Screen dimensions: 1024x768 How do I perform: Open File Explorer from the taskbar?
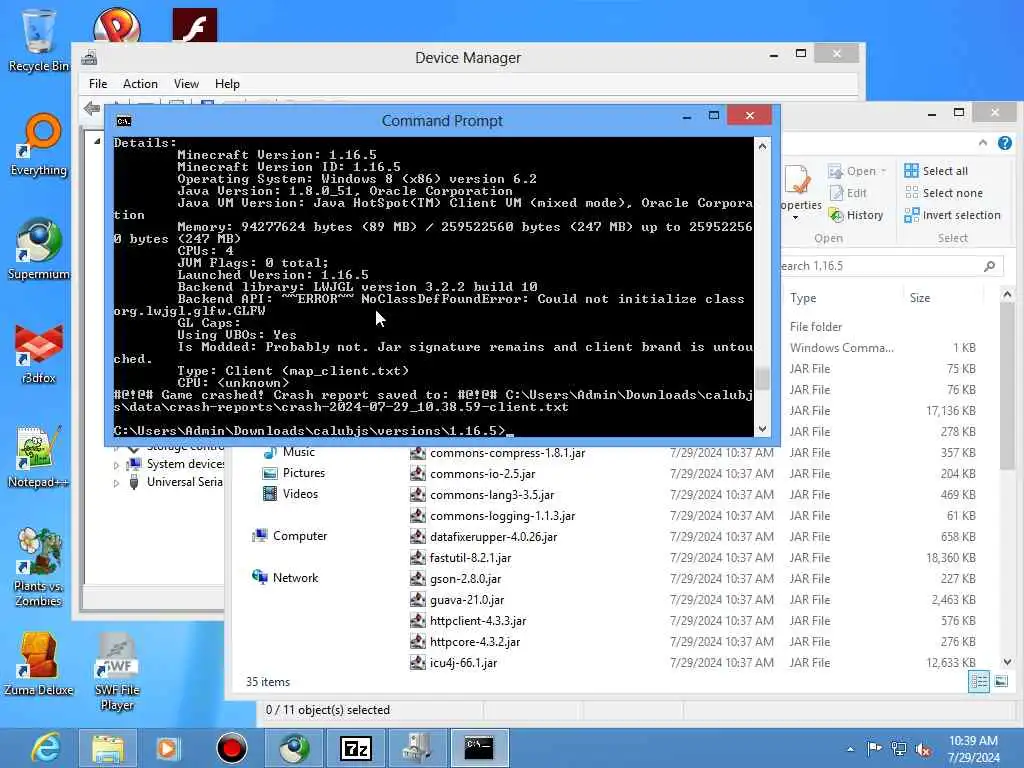point(108,748)
